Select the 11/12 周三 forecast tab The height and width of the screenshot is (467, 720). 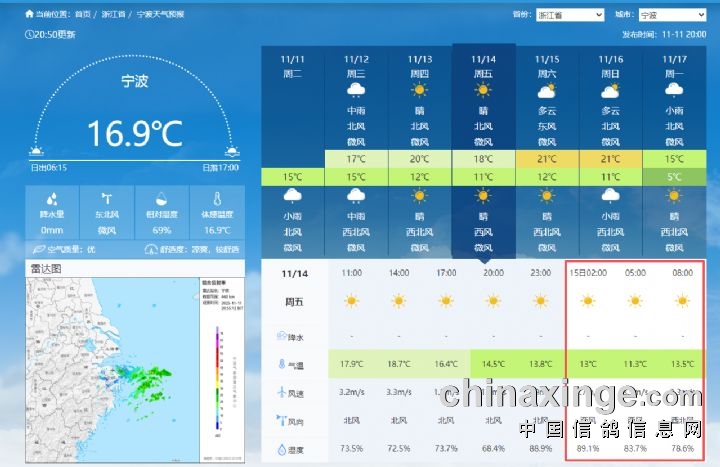tap(356, 66)
